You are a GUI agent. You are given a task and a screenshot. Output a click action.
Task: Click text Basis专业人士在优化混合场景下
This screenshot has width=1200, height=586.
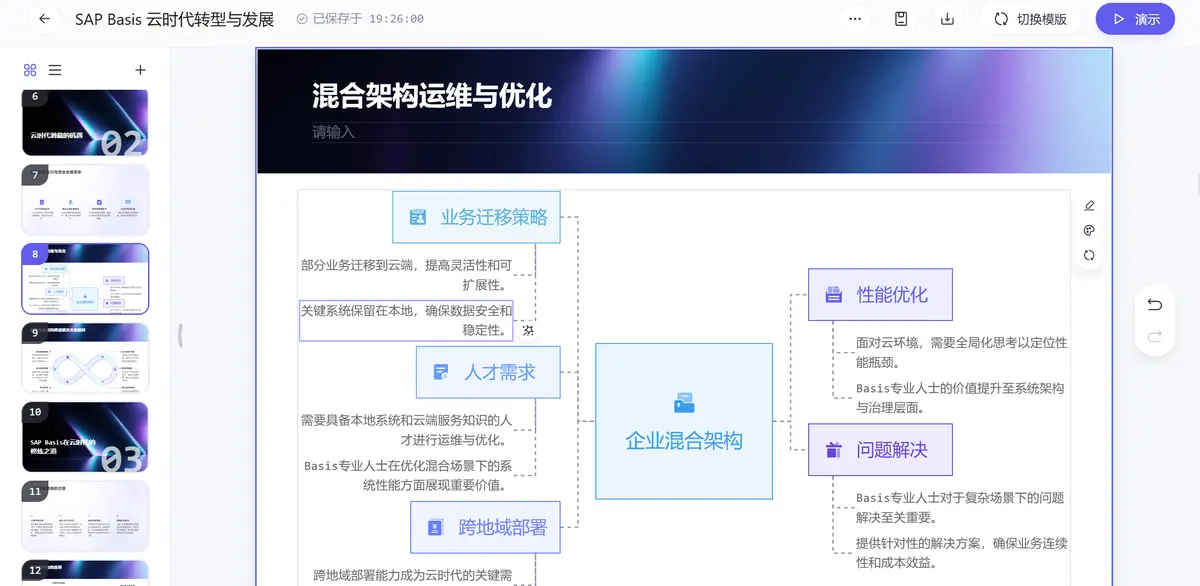pos(408,475)
